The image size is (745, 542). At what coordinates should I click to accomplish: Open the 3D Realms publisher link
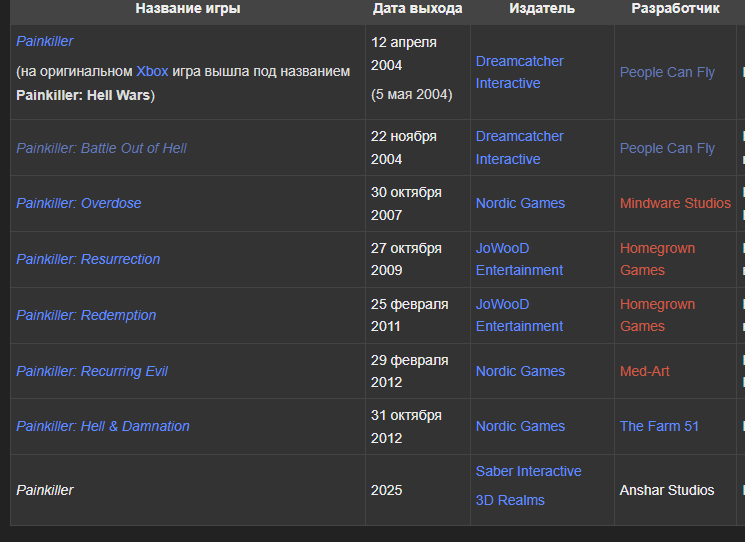[510, 500]
